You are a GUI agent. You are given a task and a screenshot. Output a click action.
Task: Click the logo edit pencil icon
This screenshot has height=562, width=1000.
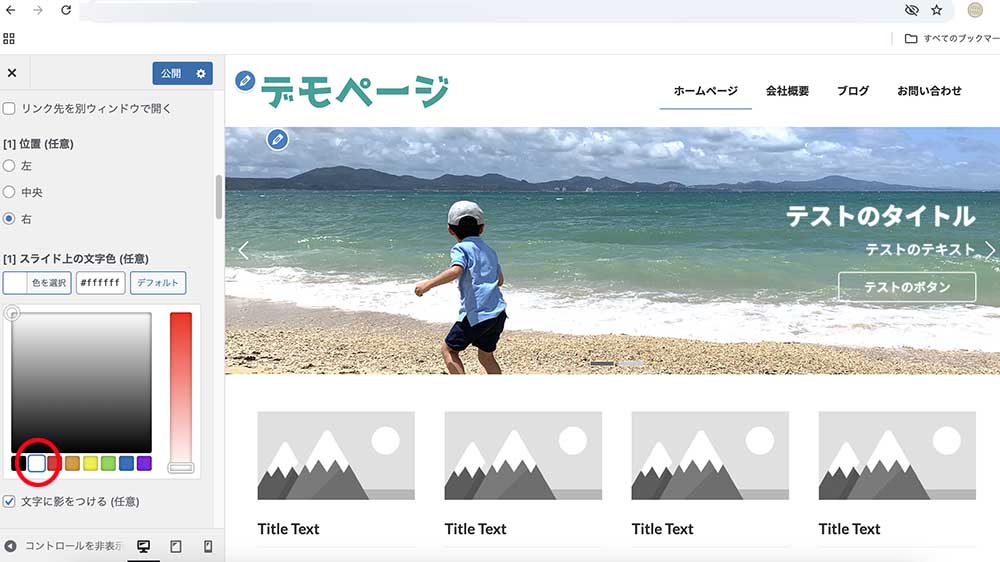tap(245, 81)
